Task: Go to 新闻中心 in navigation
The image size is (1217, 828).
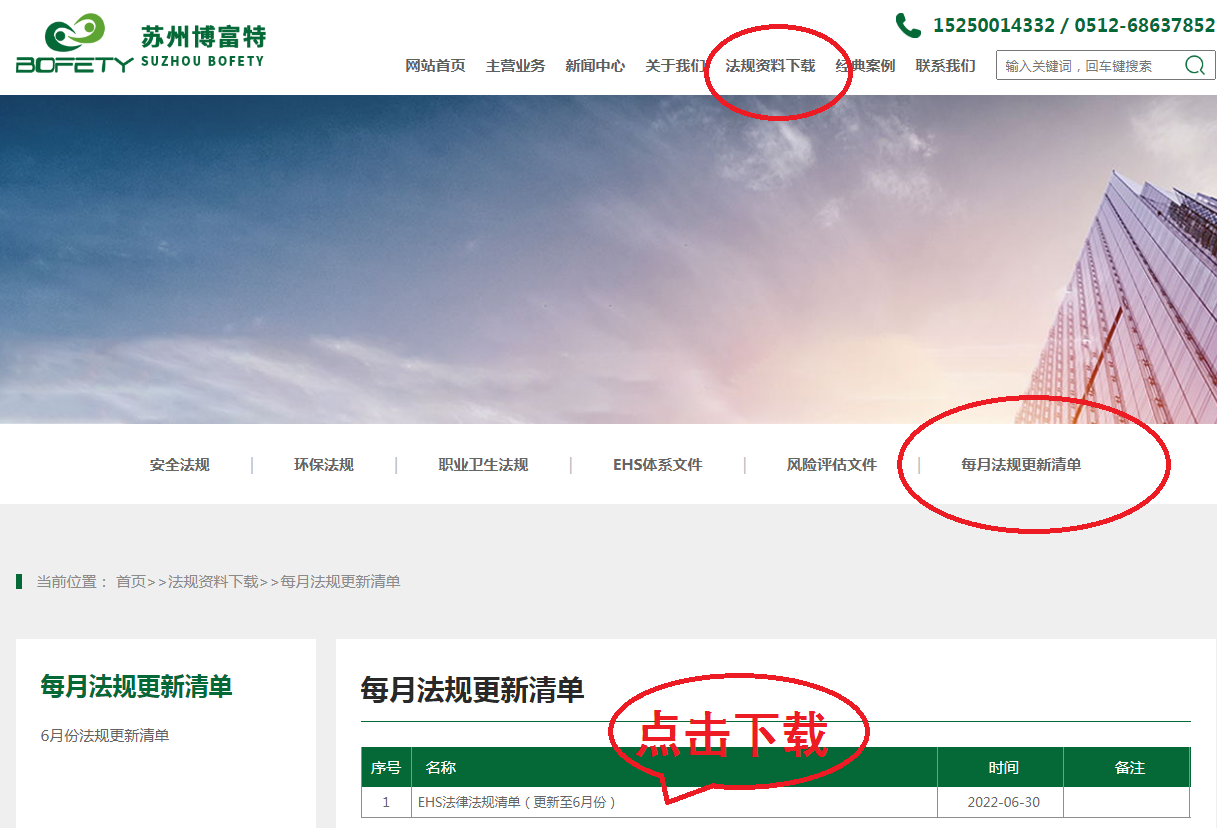Action: coord(595,66)
